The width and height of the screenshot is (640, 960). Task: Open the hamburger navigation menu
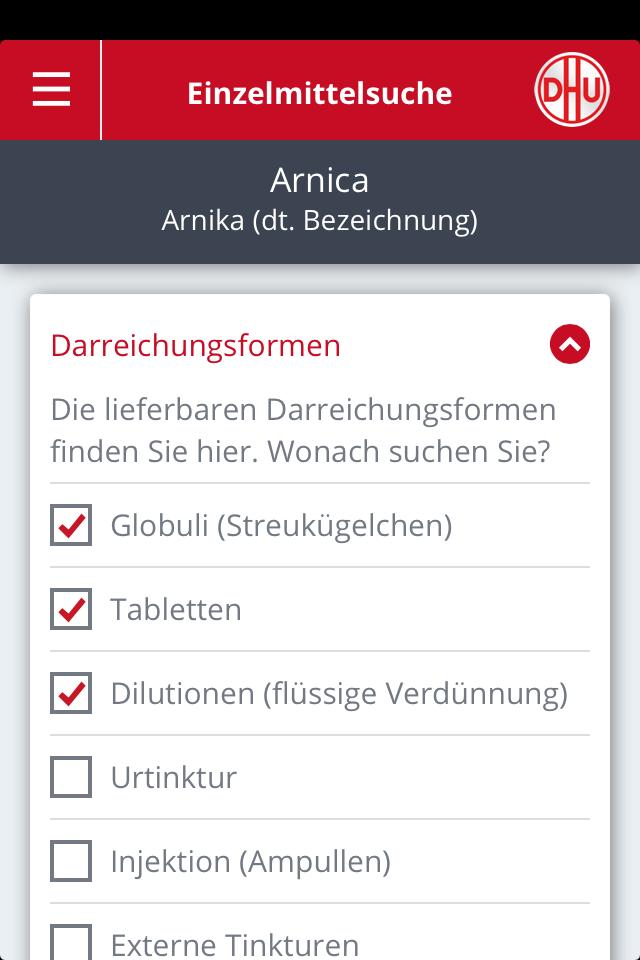tap(50, 89)
